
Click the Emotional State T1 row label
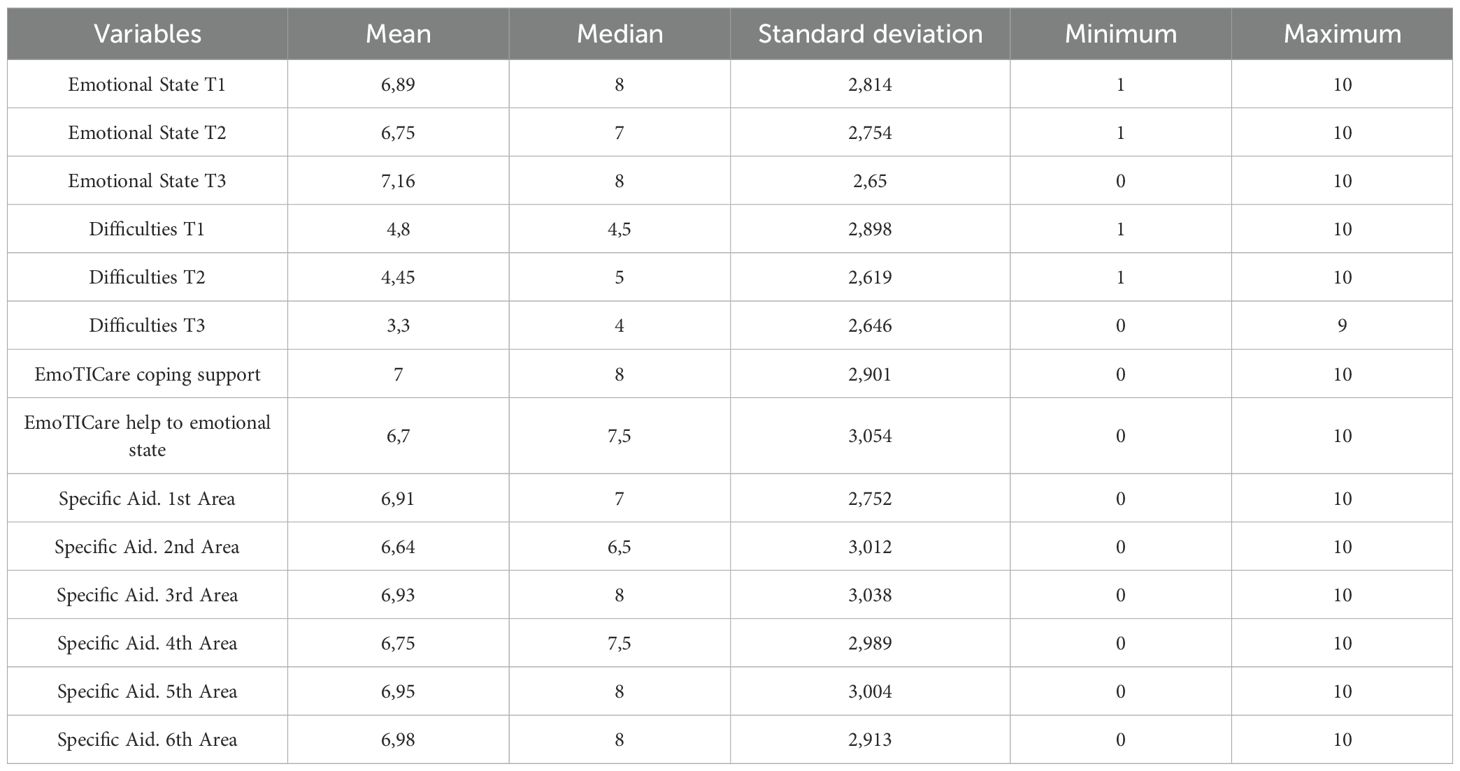[147, 85]
